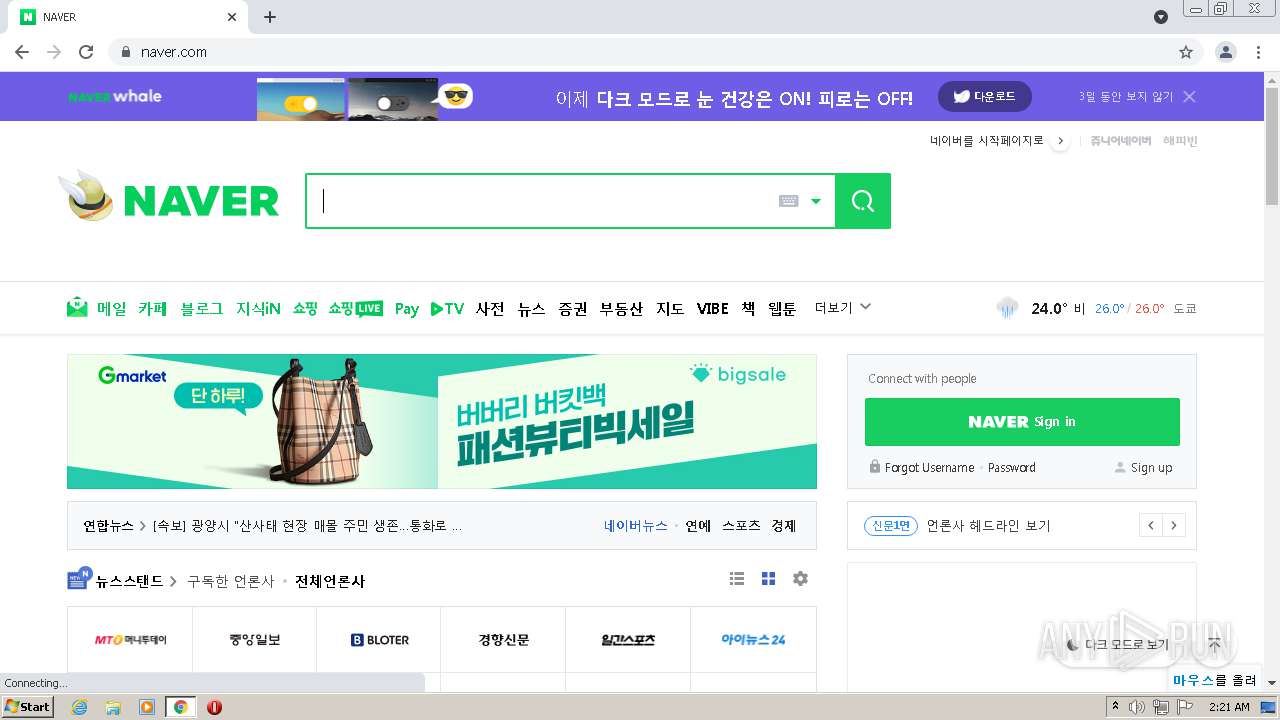This screenshot has width=1280, height=720.
Task: Bookmark this page with star icon
Action: point(1186,52)
